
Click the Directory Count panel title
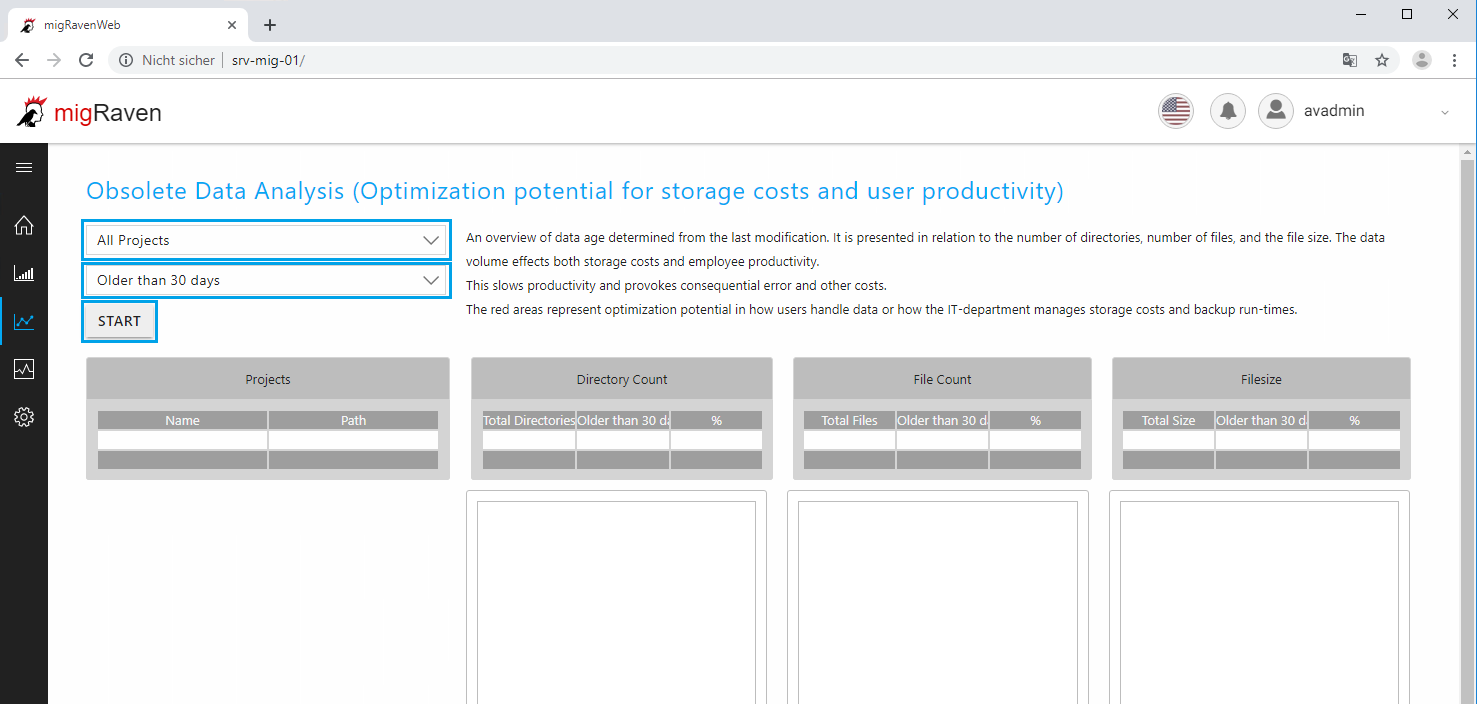point(622,379)
